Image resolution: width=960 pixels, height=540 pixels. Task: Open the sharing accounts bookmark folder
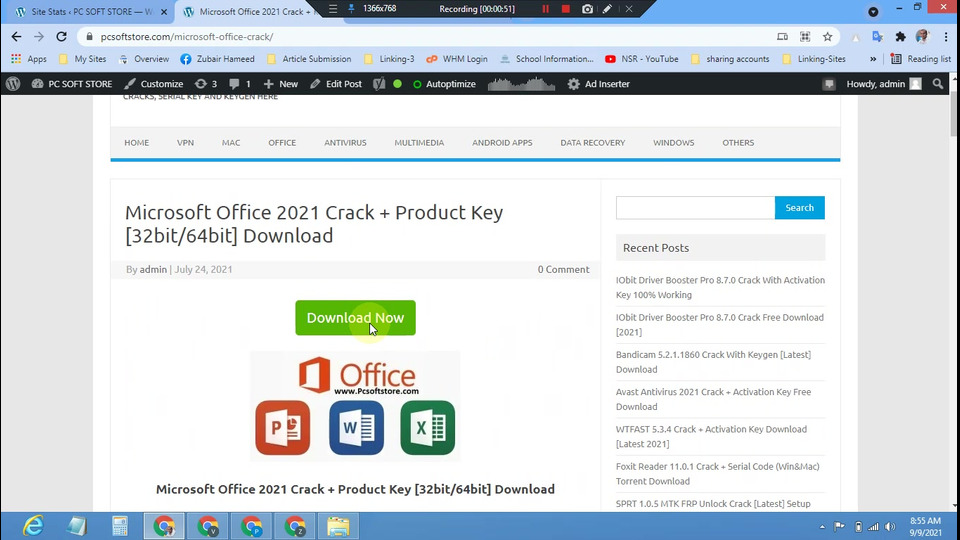click(x=730, y=59)
